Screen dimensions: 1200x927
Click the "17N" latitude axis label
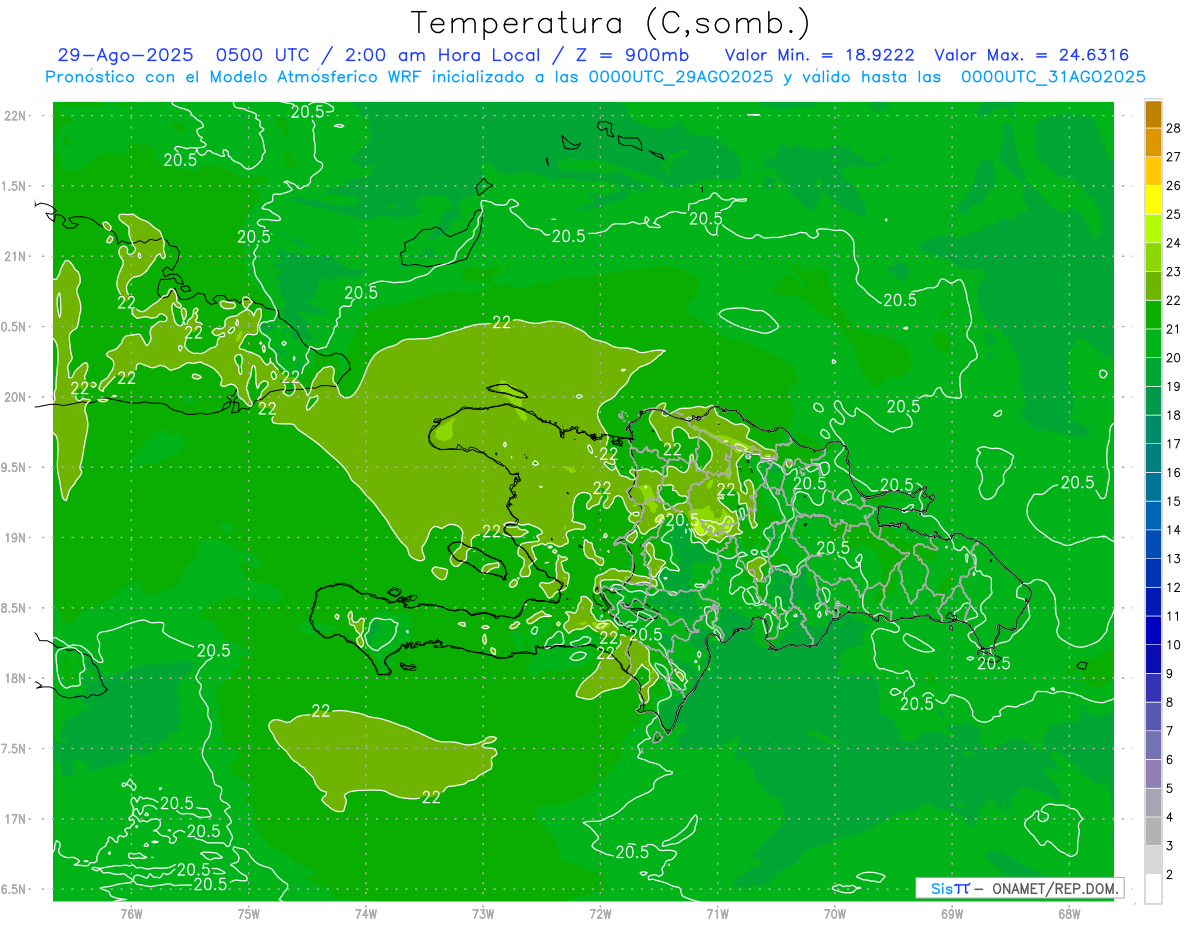pyautogui.click(x=14, y=819)
